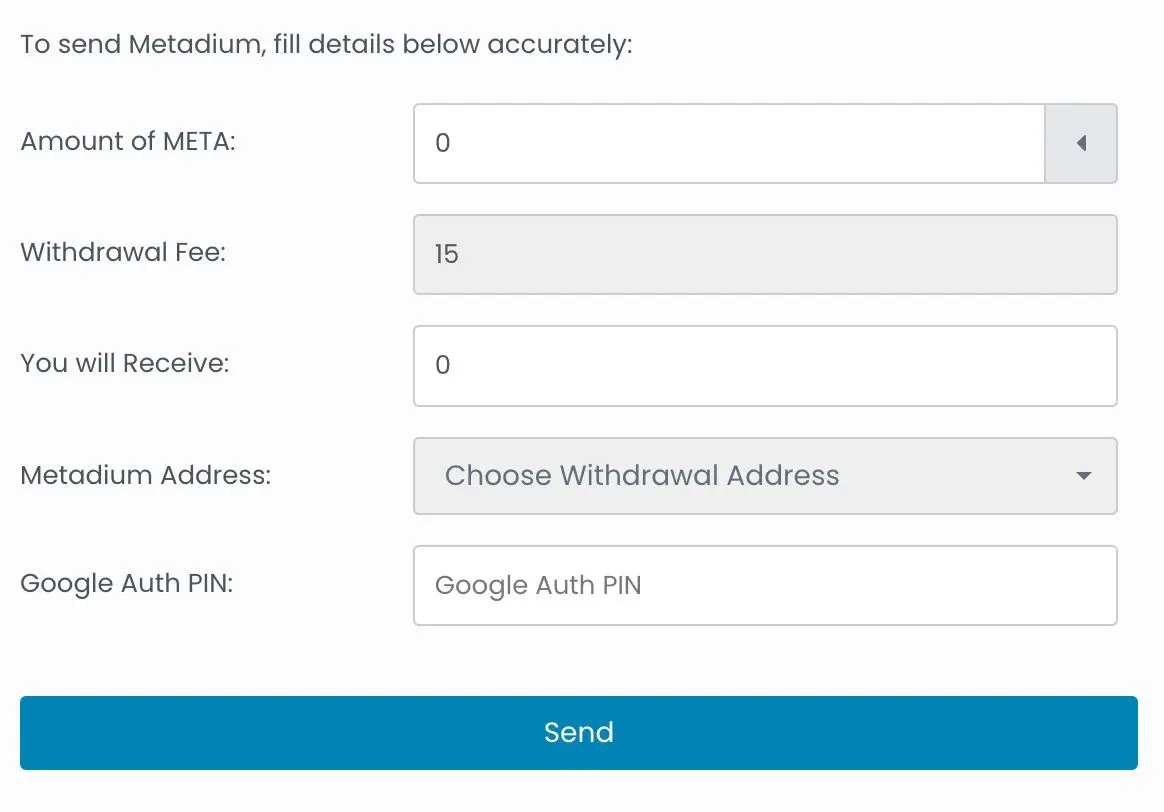This screenshot has width=1164, height=812.
Task: Click the "Google Auth PIN:" label text
Action: tap(127, 583)
